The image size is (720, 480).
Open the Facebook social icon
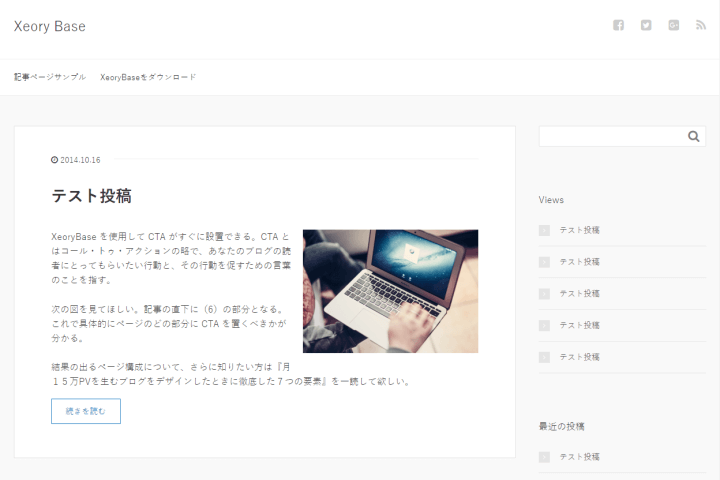(618, 25)
